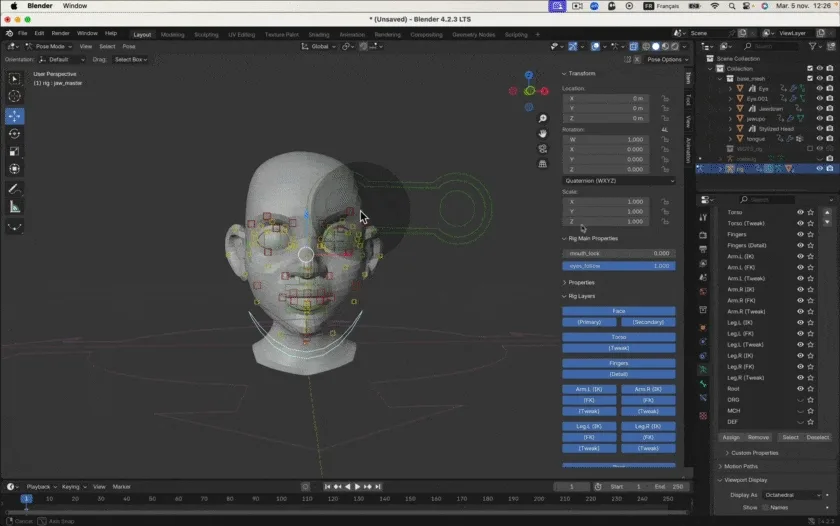Select the Move tool
The height and width of the screenshot is (526, 840).
coord(14,116)
